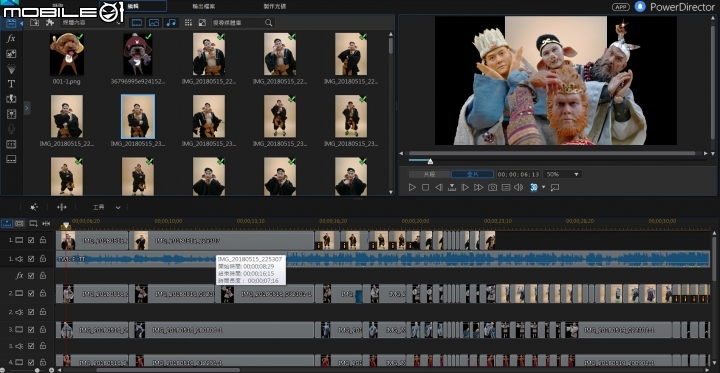Click timeline zoom in plus button
This screenshot has width=720, height=373.
tap(51, 370)
